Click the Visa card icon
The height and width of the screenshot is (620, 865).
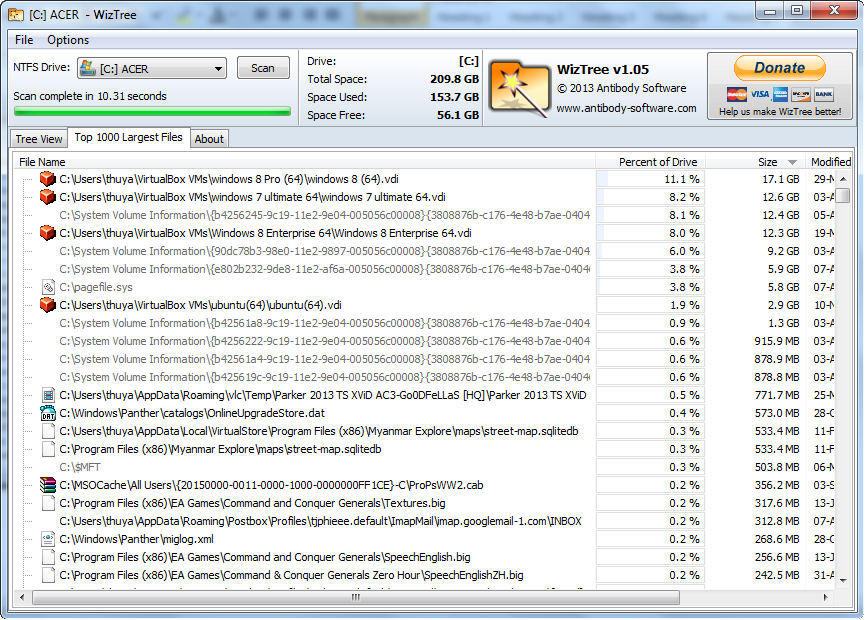pos(760,94)
